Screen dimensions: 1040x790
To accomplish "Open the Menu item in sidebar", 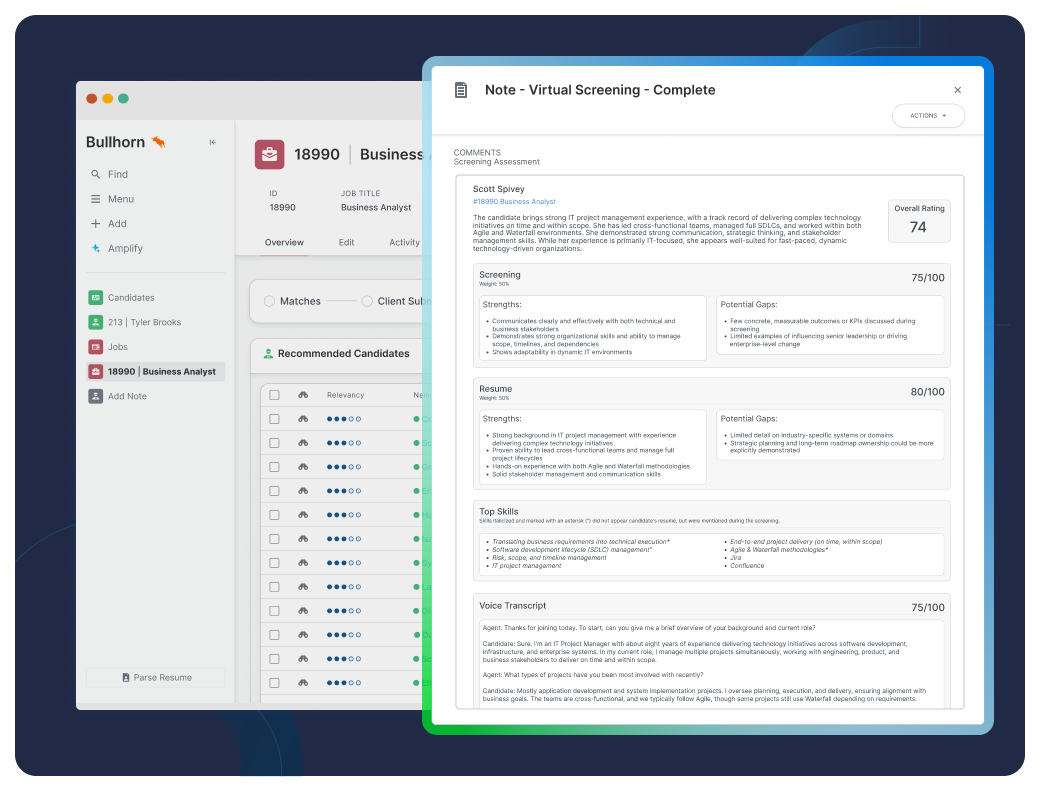I will pos(121,199).
